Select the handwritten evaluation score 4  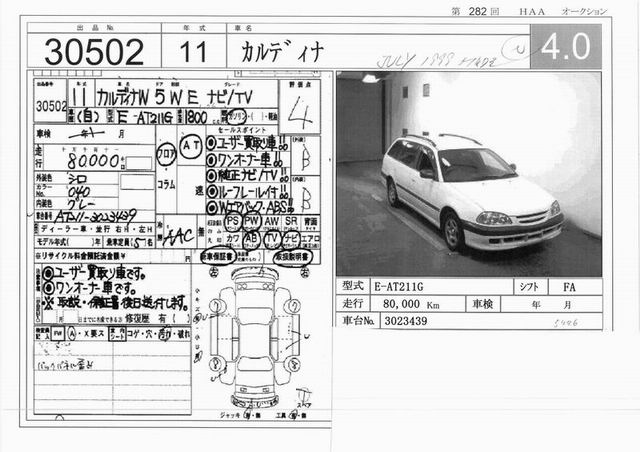coord(300,112)
